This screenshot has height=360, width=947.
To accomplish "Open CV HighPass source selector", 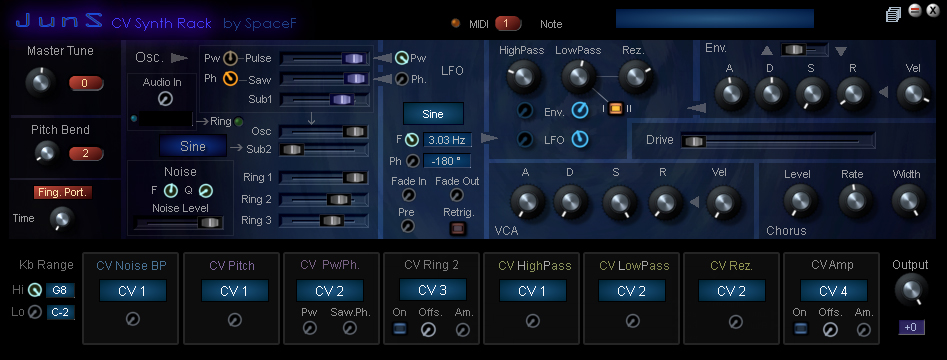I will [533, 291].
